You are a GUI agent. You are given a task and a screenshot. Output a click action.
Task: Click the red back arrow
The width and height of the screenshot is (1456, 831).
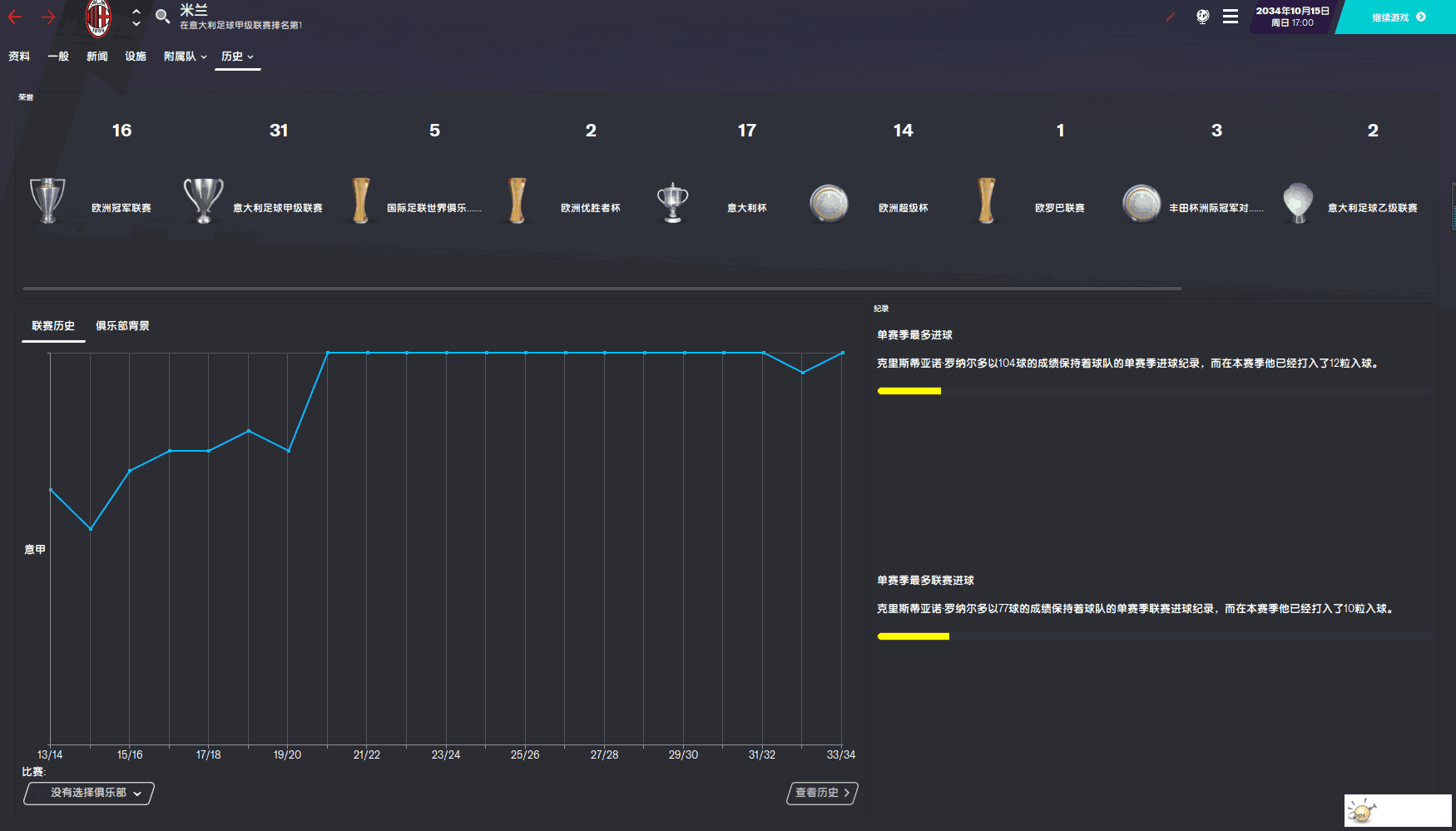tap(15, 17)
